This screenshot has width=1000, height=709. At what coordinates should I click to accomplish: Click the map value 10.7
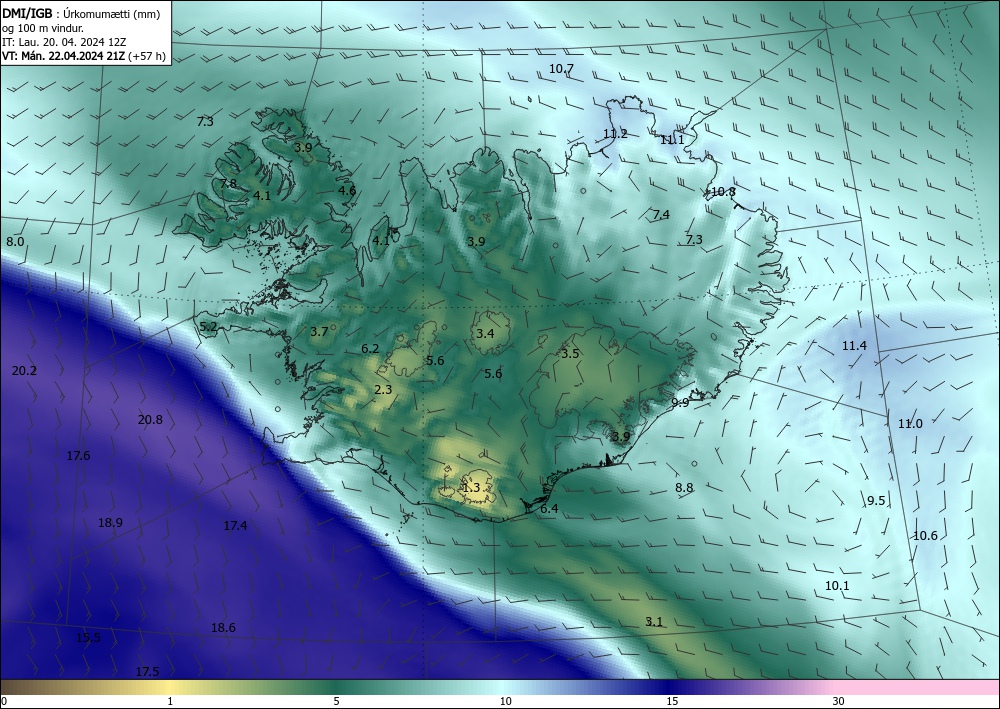[x=561, y=69]
